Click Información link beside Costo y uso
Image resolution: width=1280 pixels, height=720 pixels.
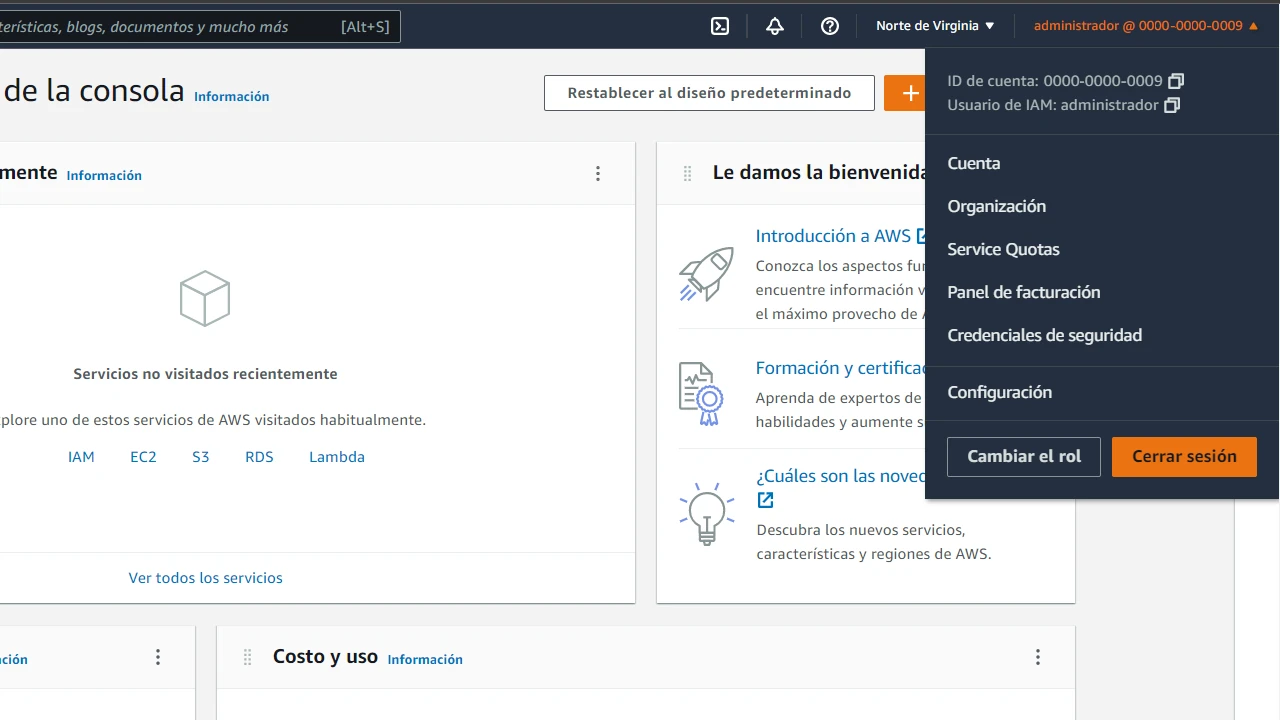pyautogui.click(x=425, y=660)
